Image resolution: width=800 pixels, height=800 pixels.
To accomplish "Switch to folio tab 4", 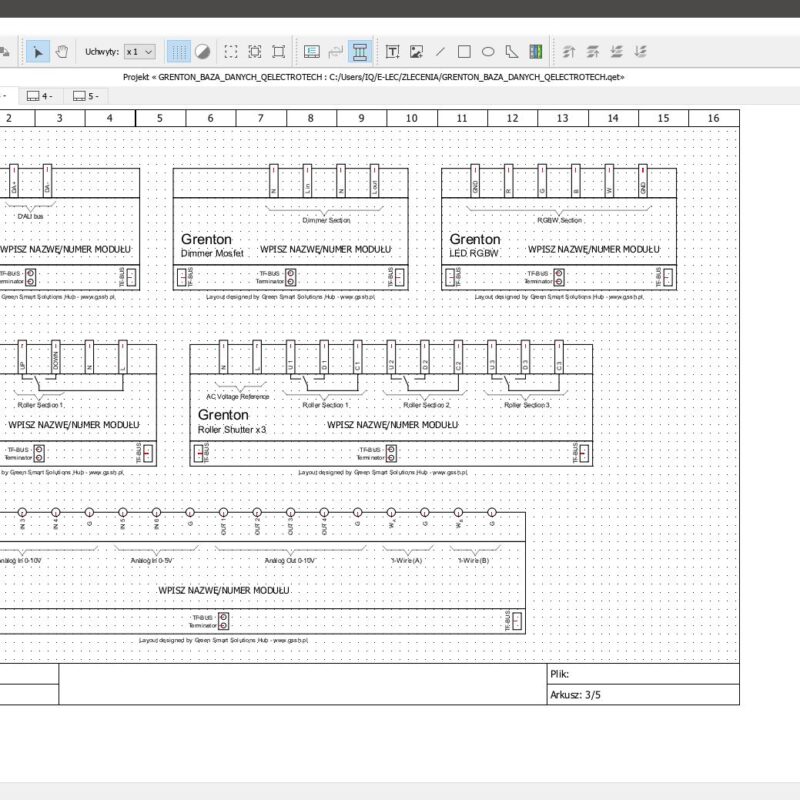I will click(x=40, y=96).
